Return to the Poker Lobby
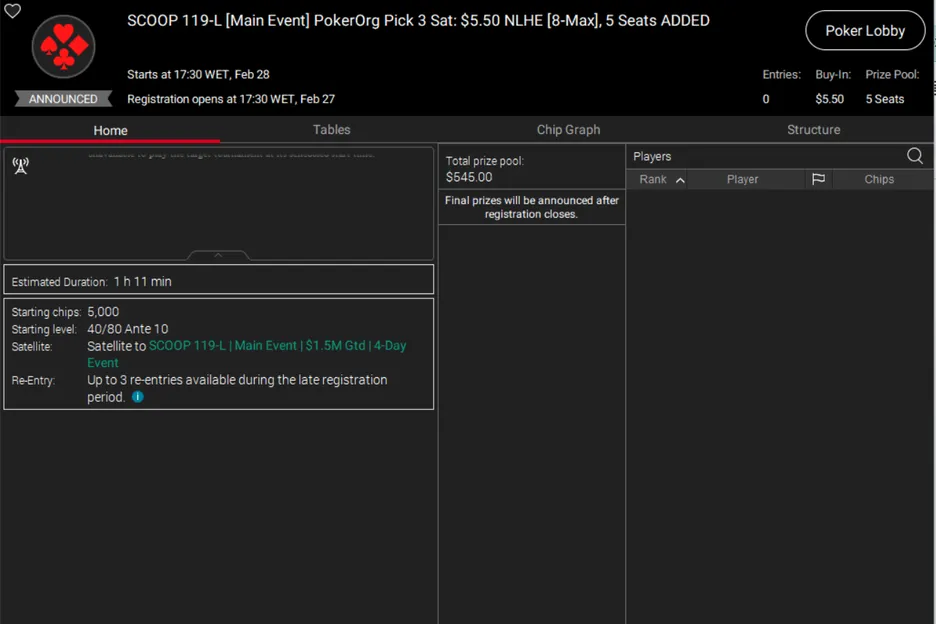The width and height of the screenshot is (936, 624). point(864,31)
